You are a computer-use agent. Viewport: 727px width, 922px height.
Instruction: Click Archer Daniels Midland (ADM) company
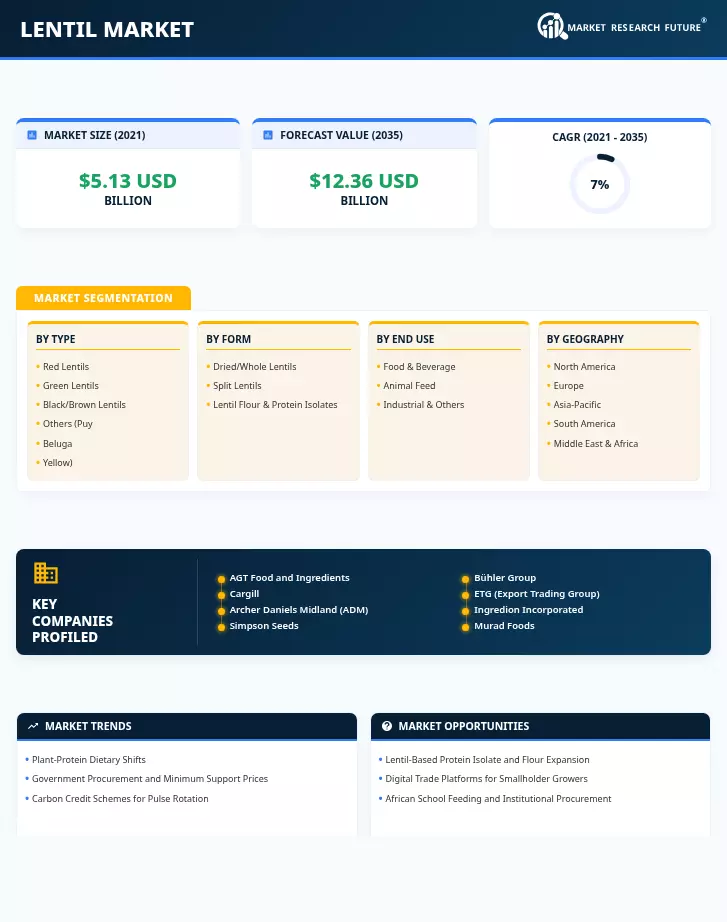[x=299, y=610]
